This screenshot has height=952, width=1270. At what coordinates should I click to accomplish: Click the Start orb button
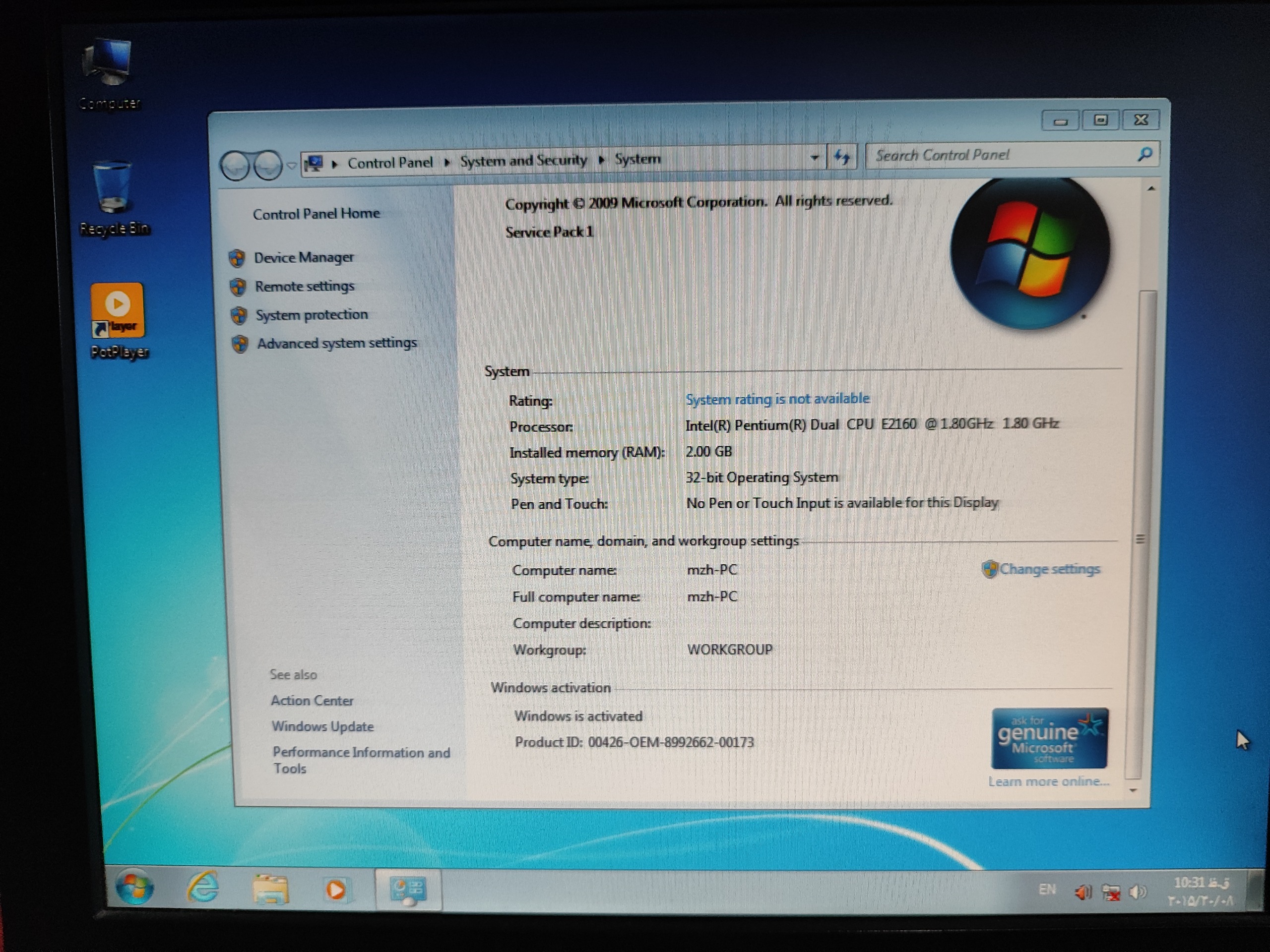point(134,887)
